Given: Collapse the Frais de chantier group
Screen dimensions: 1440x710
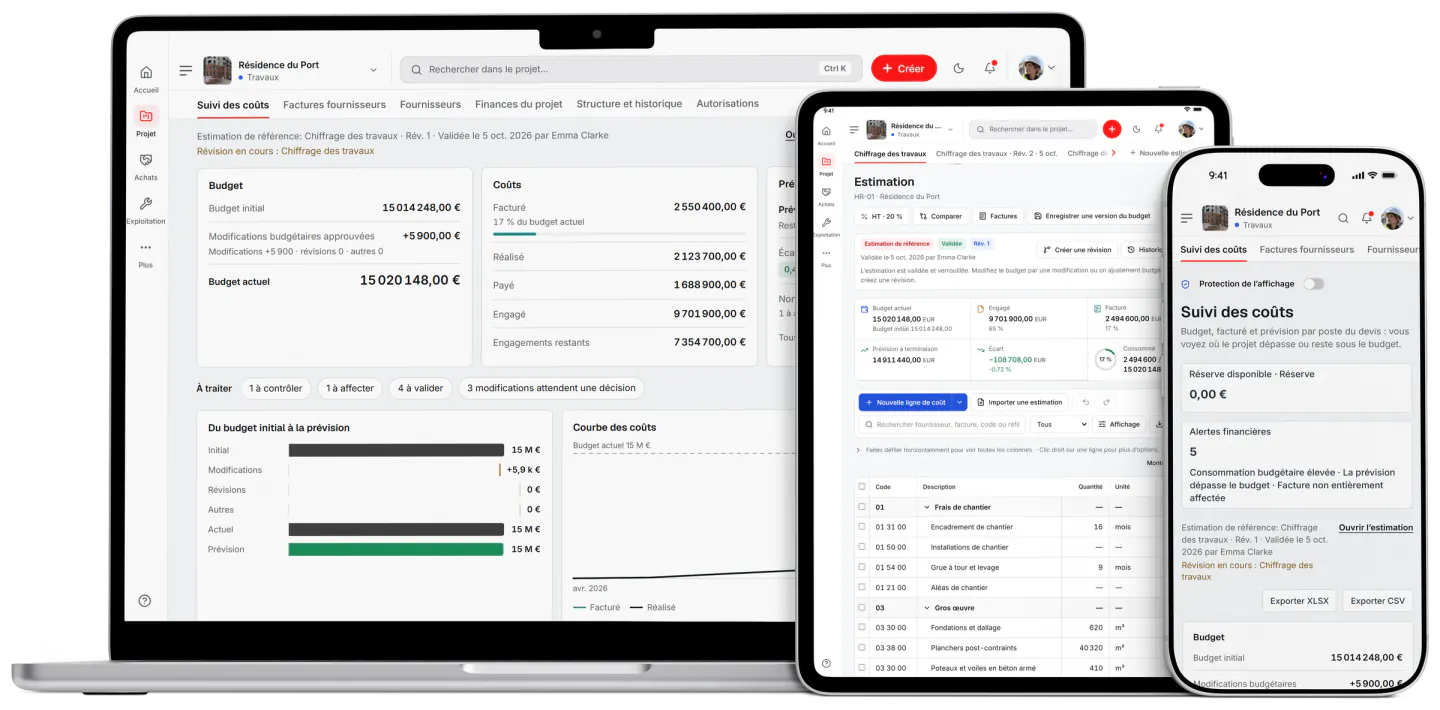Looking at the screenshot, I should coord(926,507).
